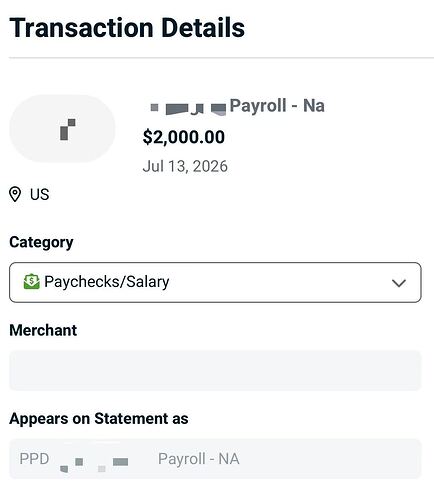The height and width of the screenshot is (500, 434).
Task: Click the green paycheck category icon
Action: tap(32, 282)
